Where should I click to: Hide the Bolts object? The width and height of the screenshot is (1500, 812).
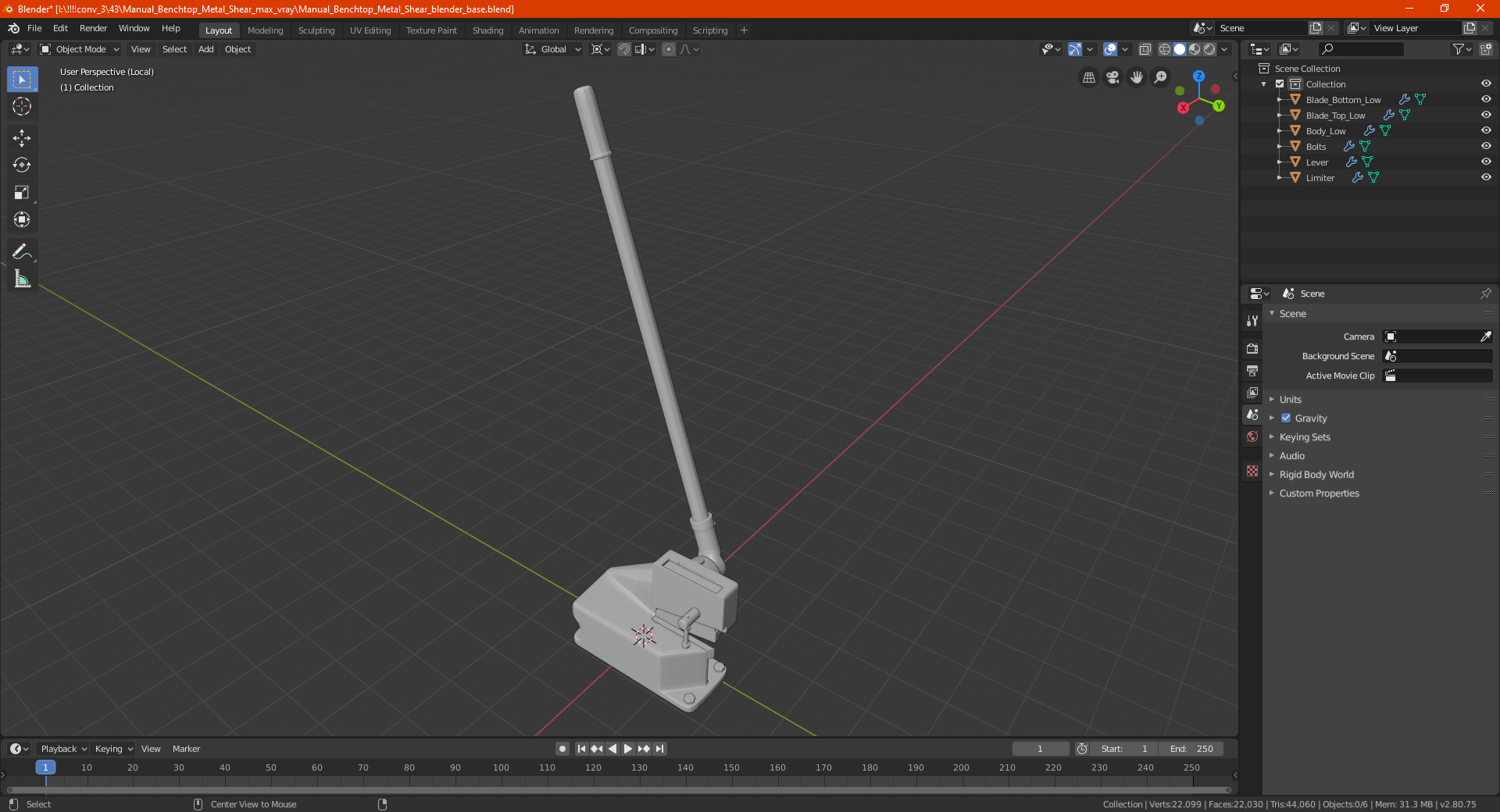pyautogui.click(x=1485, y=146)
